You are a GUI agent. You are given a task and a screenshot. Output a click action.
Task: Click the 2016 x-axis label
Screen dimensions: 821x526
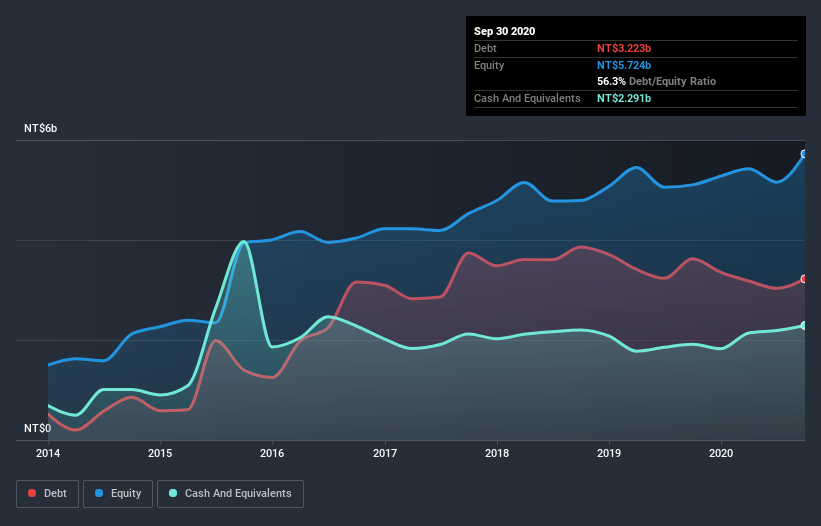(x=272, y=453)
